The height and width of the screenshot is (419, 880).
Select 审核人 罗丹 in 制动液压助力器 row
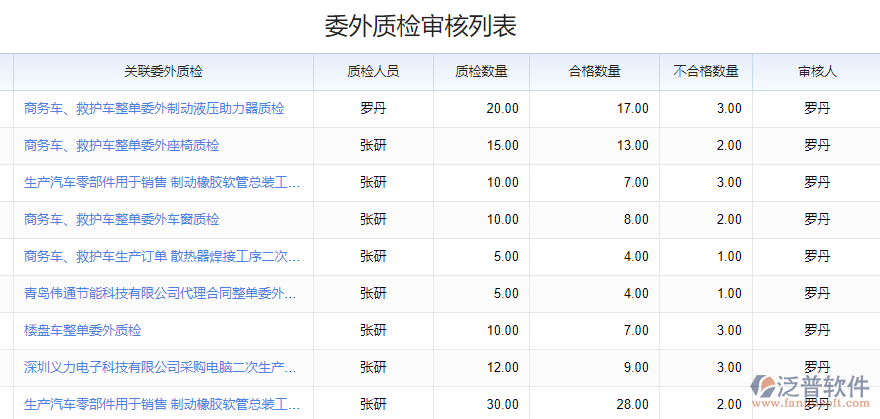(817, 108)
